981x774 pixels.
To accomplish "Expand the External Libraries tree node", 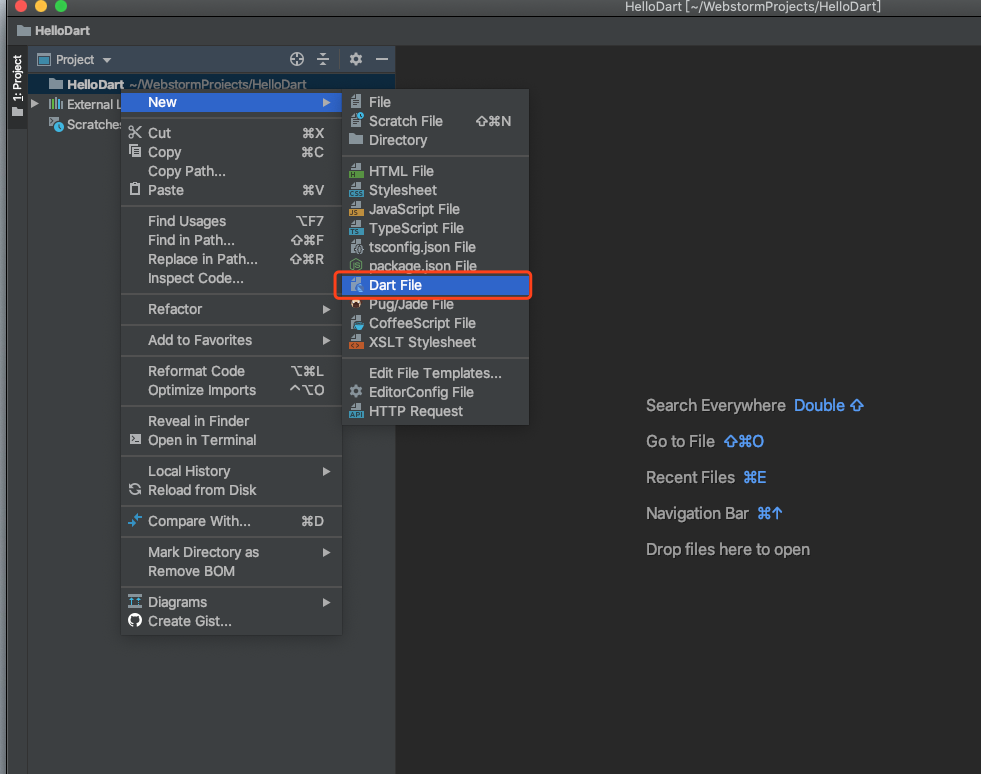I will point(35,104).
